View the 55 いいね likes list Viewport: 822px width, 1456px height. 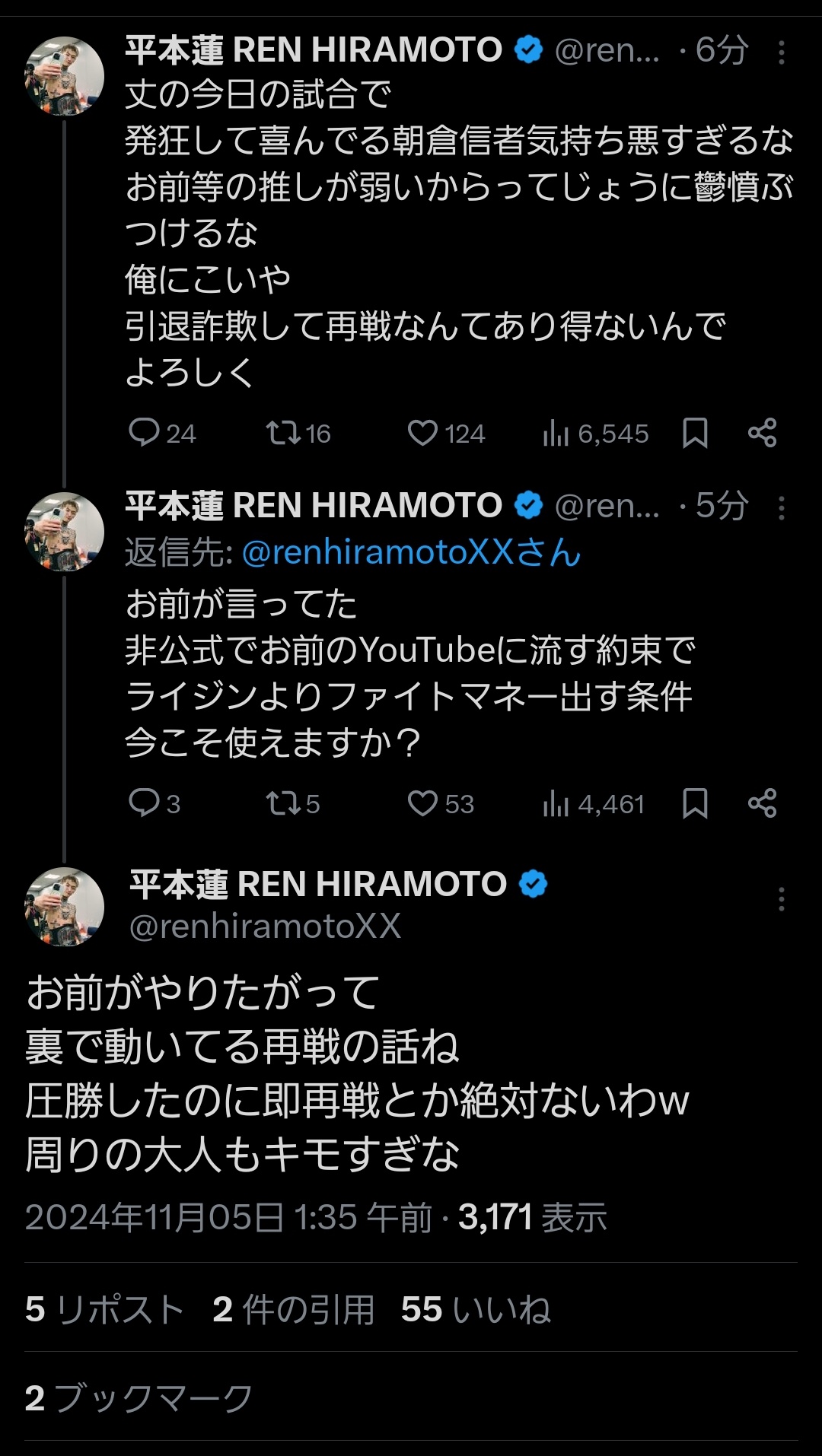(x=476, y=1310)
